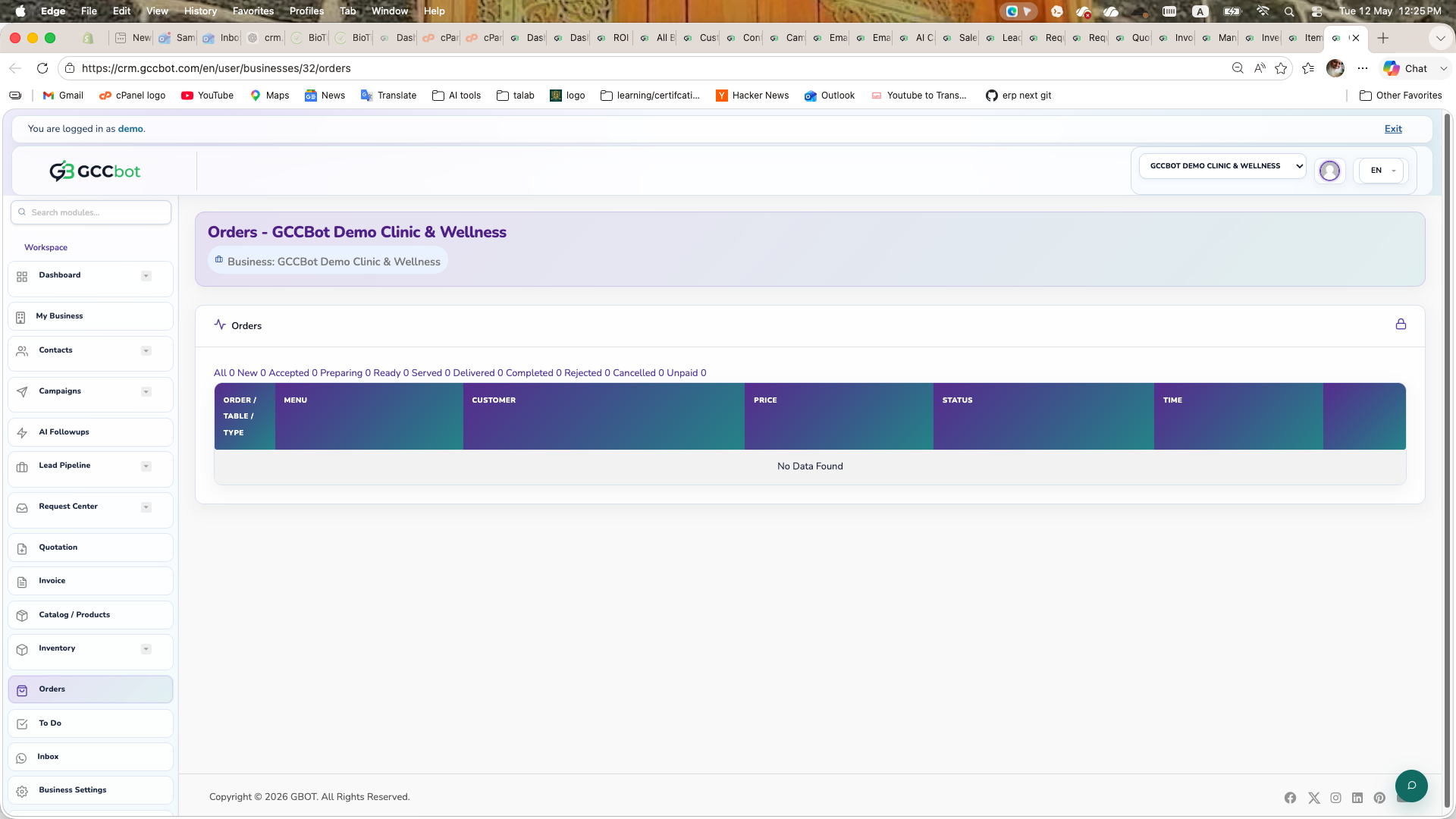
Task: Filter orders by Rejected status
Action: click(587, 373)
